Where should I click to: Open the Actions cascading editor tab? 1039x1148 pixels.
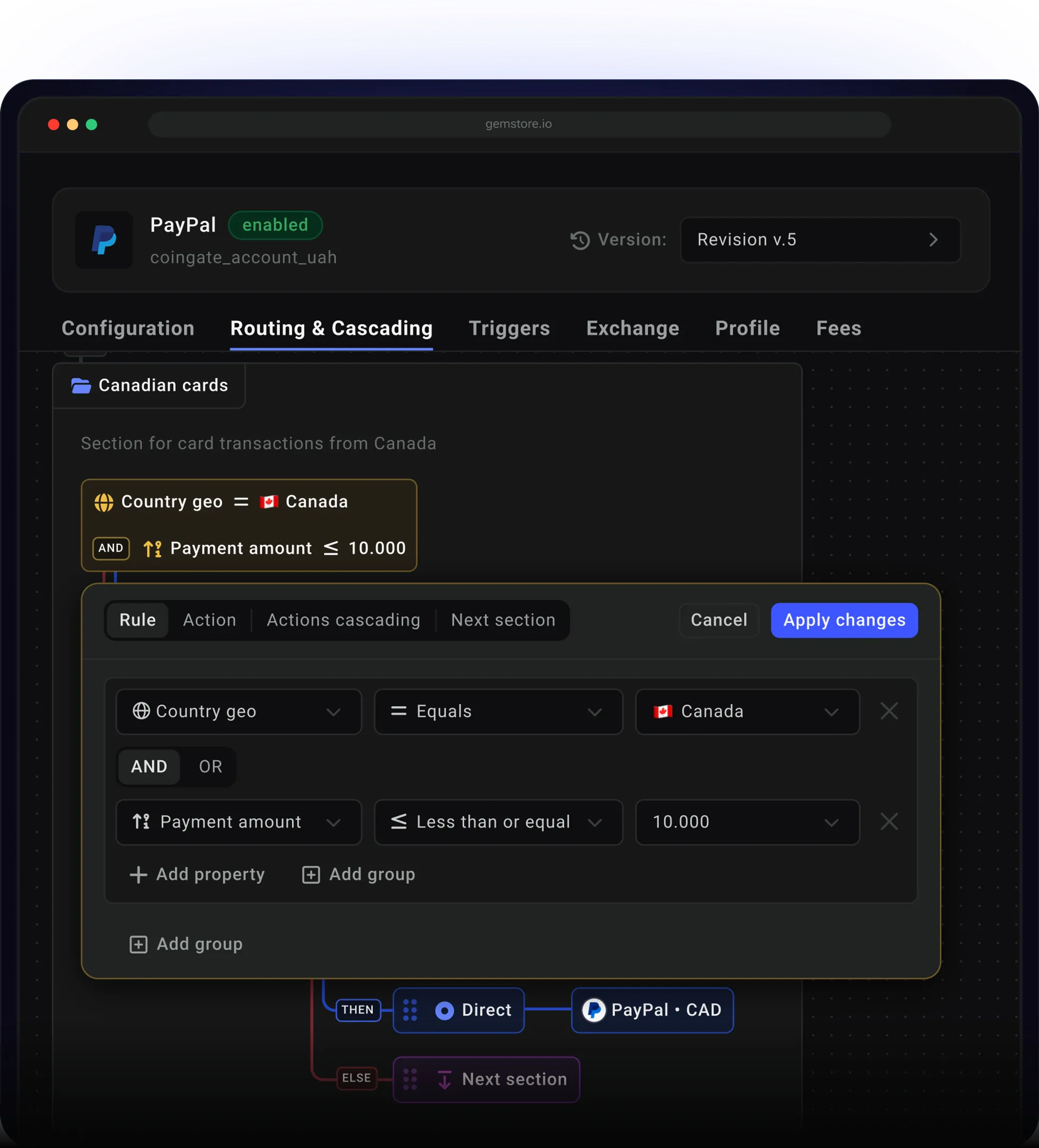coord(343,620)
